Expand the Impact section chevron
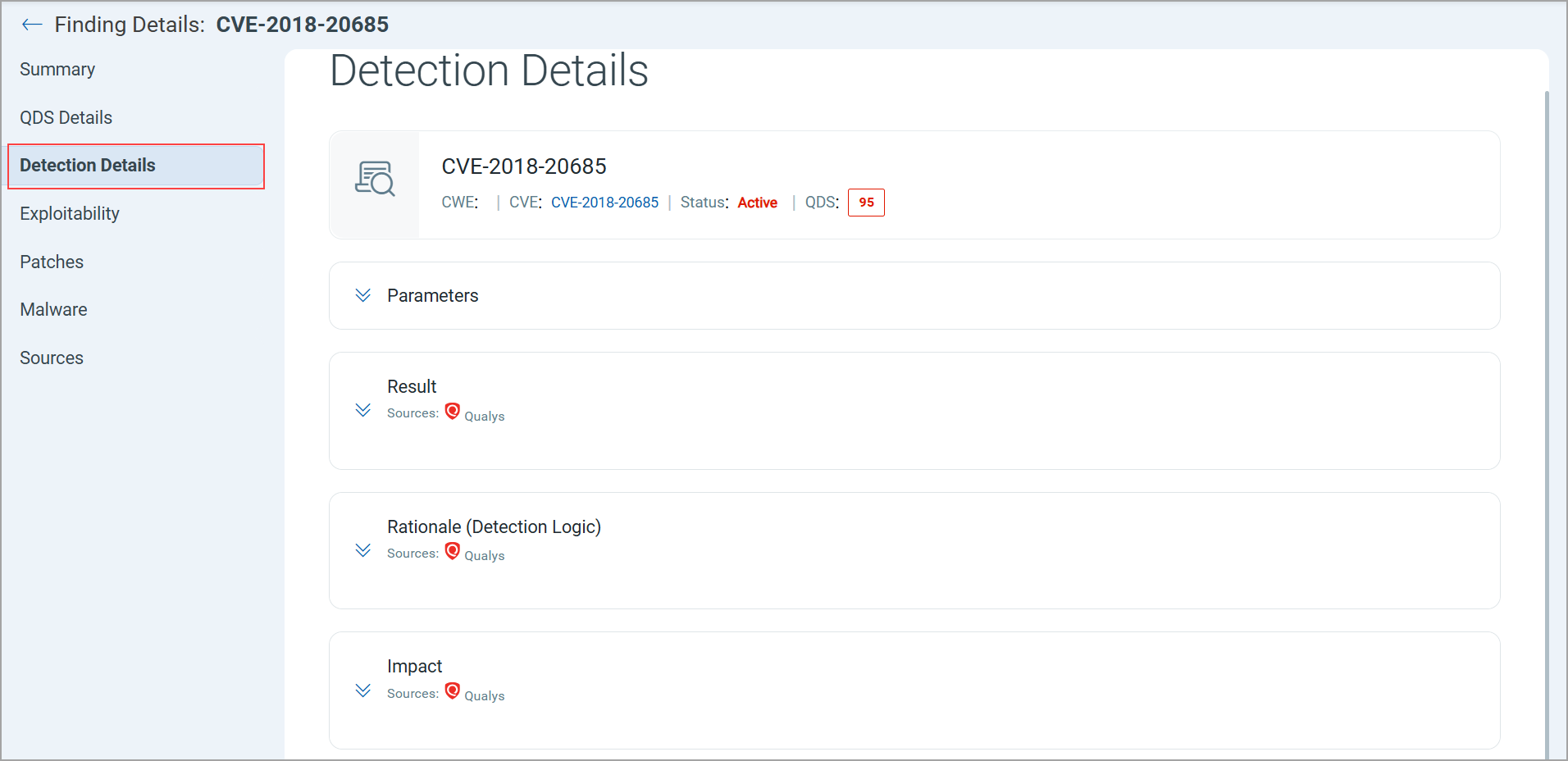Image resolution: width=1568 pixels, height=761 pixels. pos(363,690)
